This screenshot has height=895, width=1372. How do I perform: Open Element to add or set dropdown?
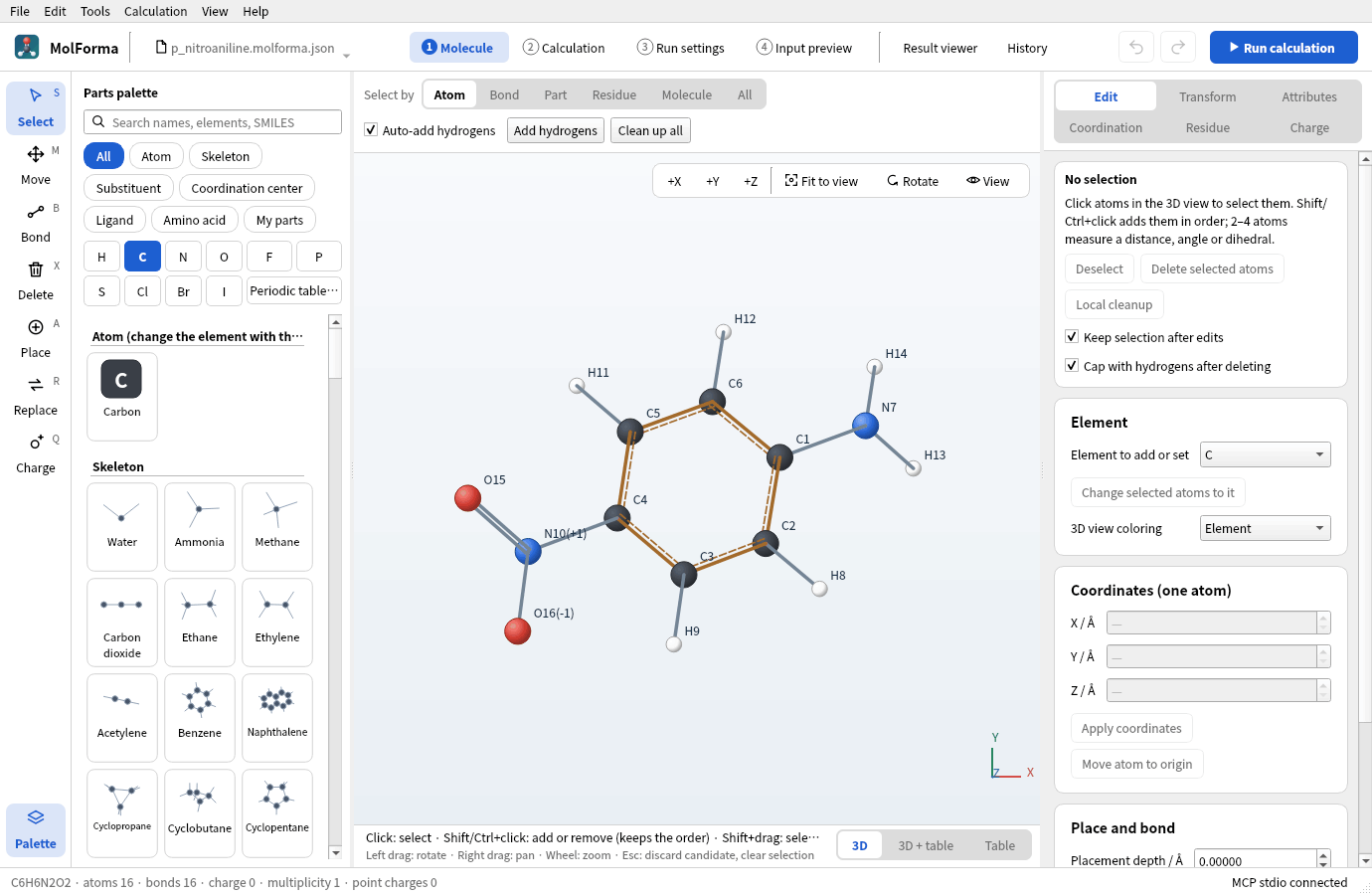pyautogui.click(x=1265, y=454)
